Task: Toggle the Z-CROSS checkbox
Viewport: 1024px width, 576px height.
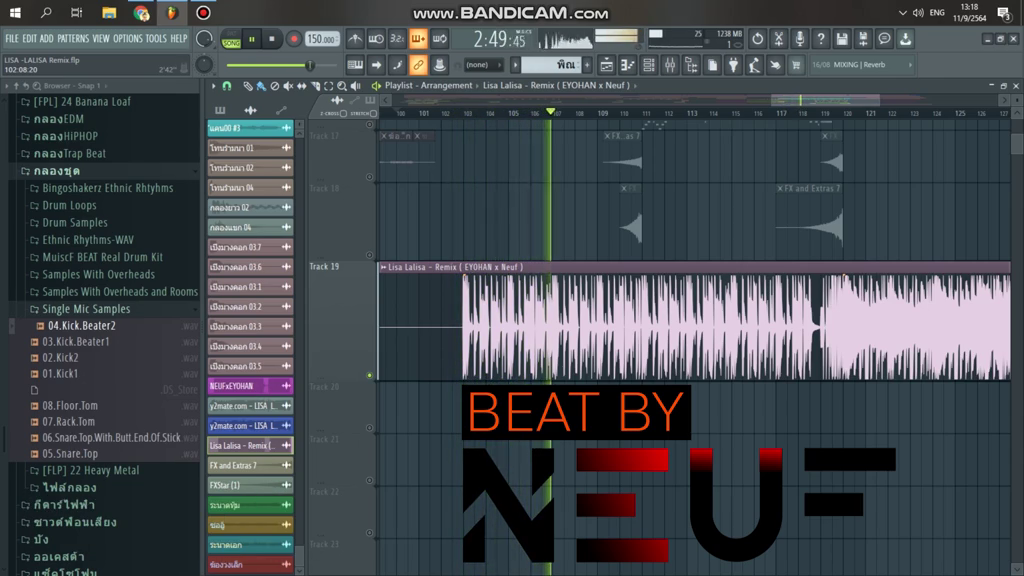Action: 344,114
